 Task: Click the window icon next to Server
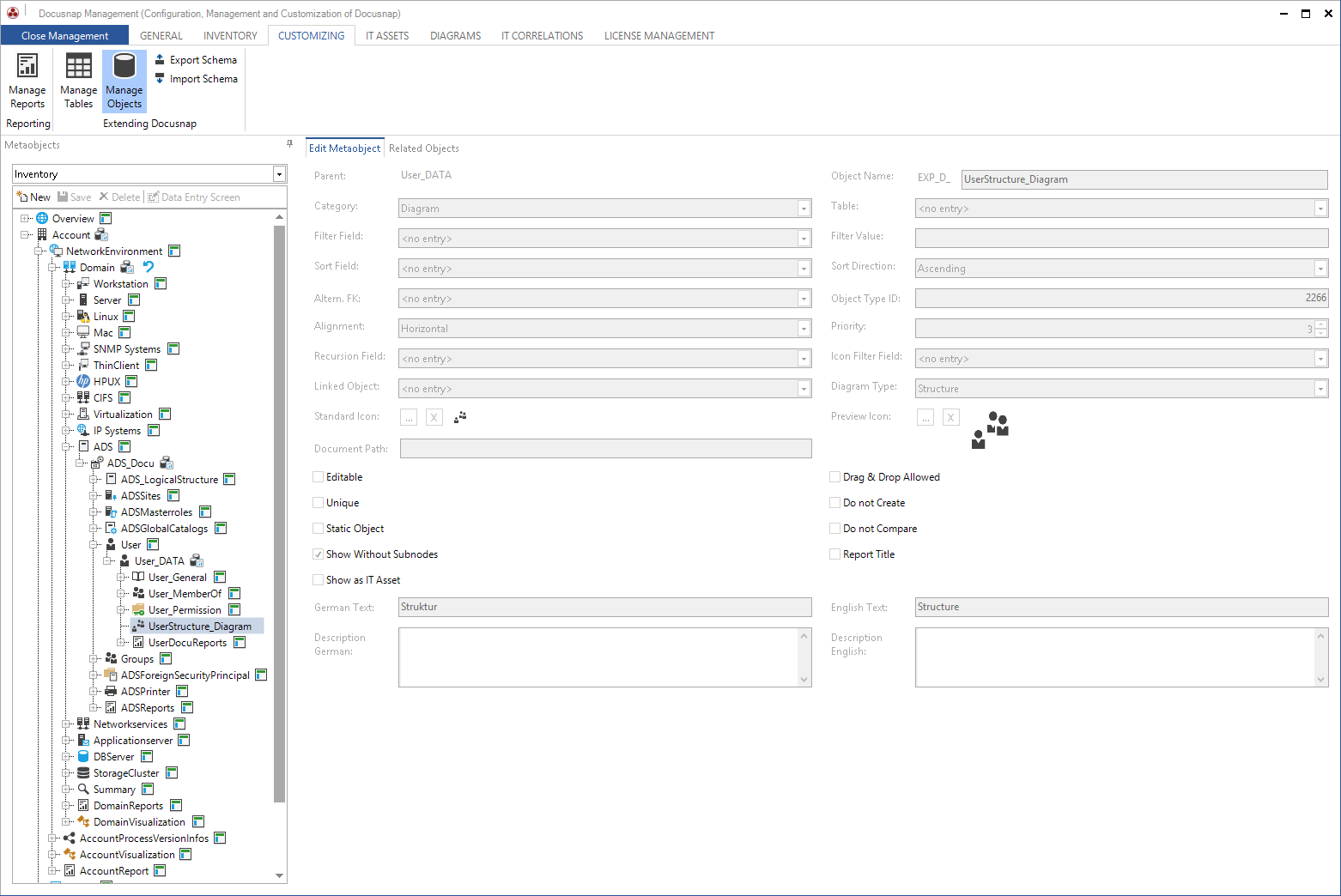tap(134, 300)
